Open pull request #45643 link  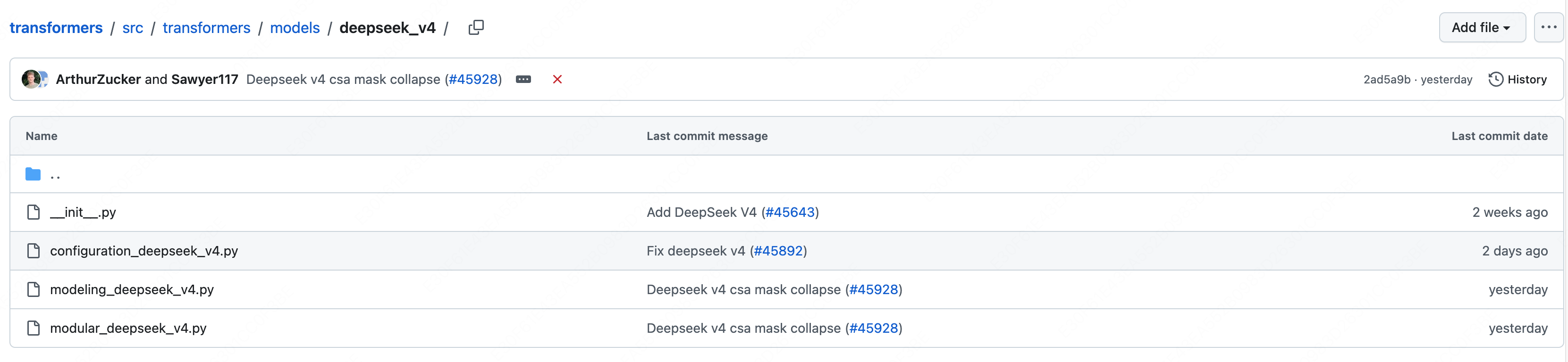tap(790, 212)
